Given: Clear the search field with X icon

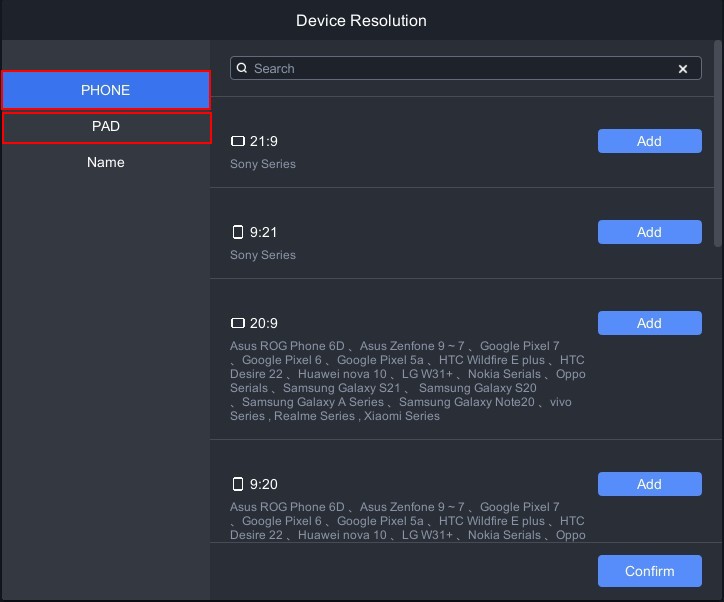Looking at the screenshot, I should (x=683, y=69).
